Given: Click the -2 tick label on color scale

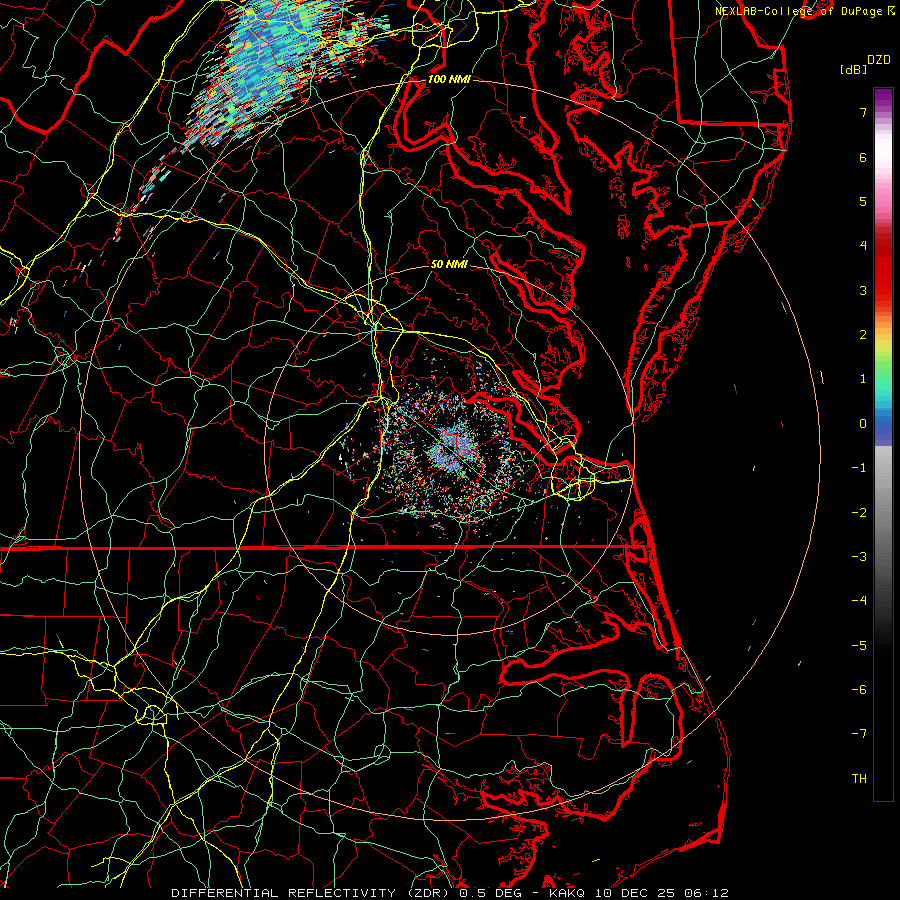Looking at the screenshot, I should coord(859,513).
